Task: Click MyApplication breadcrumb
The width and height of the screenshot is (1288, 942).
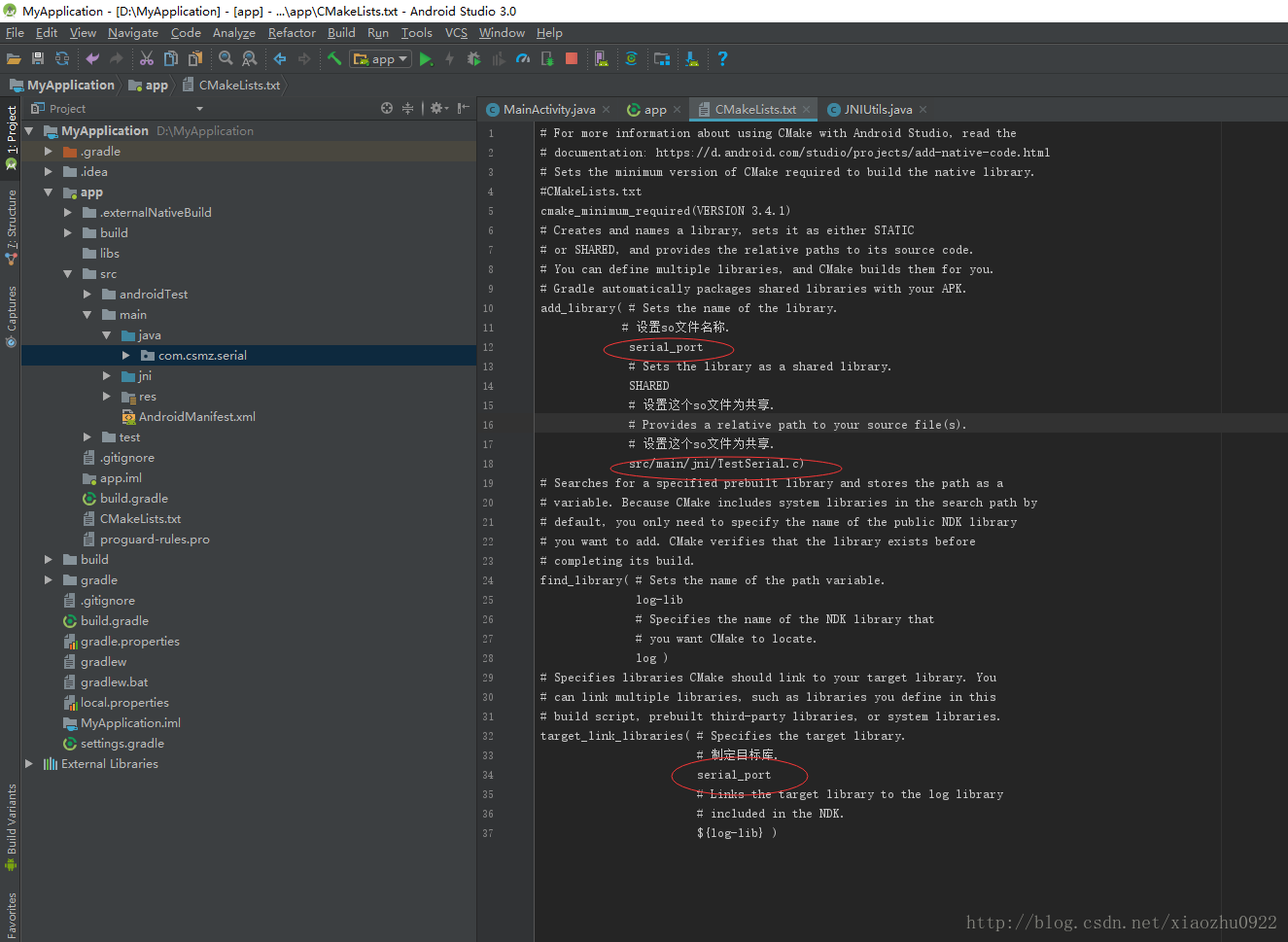Action: tap(62, 86)
